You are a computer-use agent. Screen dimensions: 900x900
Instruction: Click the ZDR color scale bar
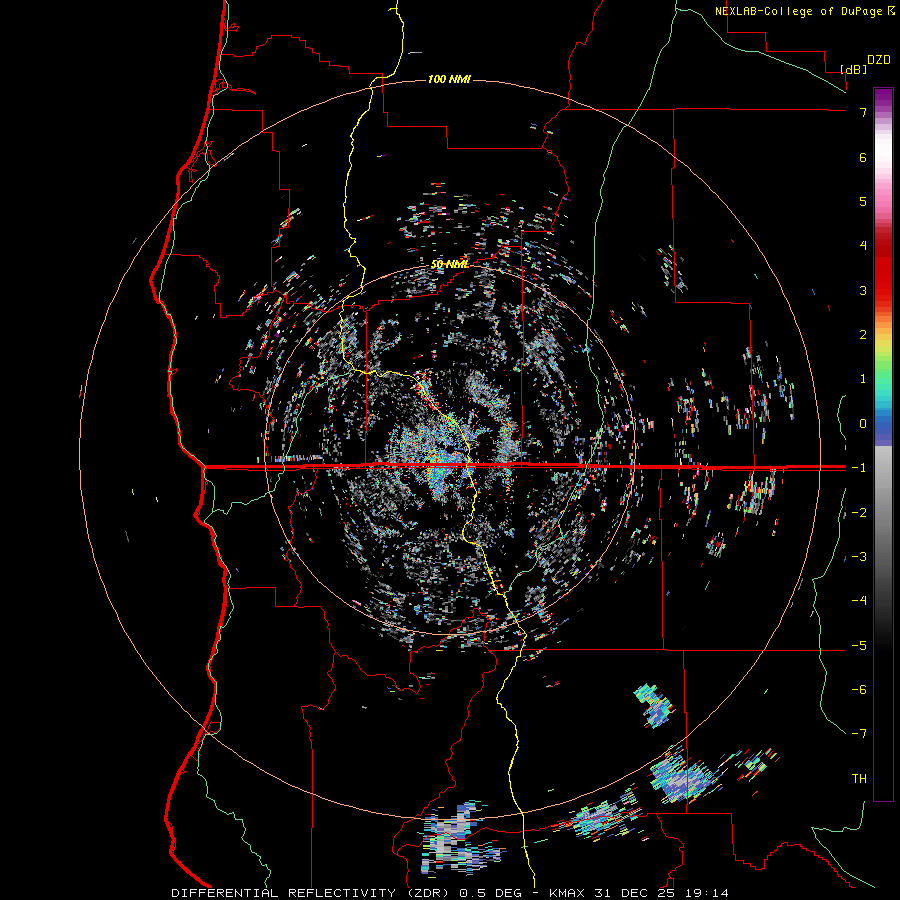click(x=883, y=444)
